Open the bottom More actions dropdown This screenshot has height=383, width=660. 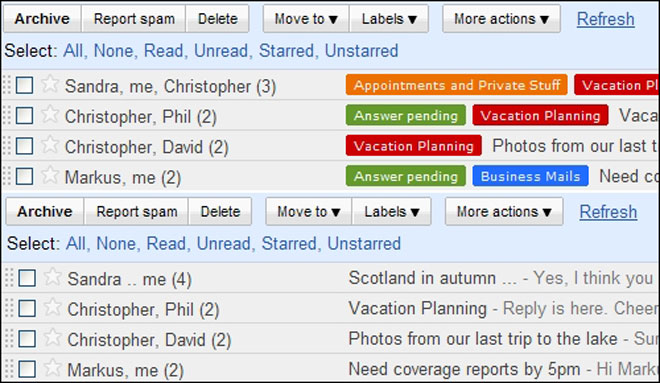click(x=504, y=212)
